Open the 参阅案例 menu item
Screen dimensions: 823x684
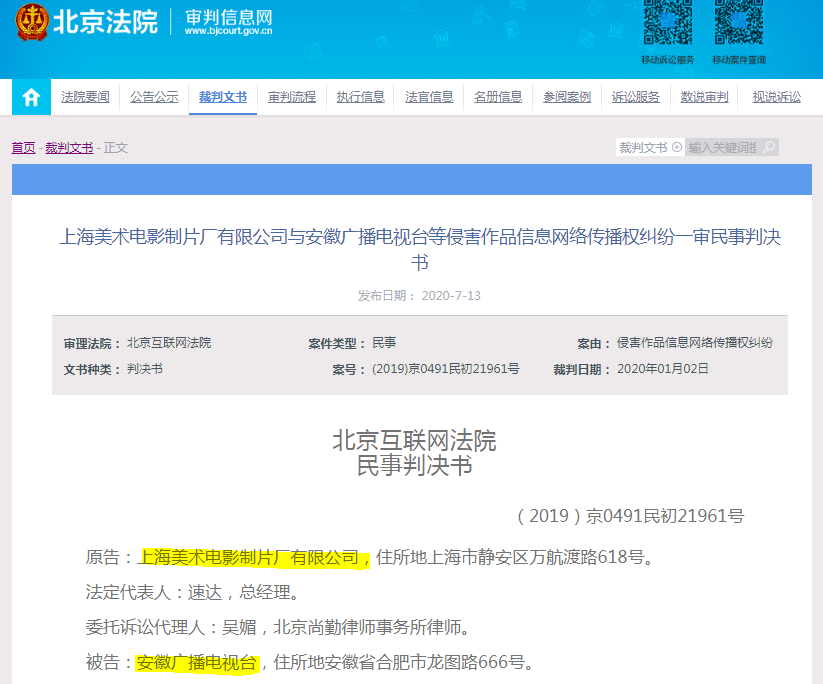click(x=567, y=97)
